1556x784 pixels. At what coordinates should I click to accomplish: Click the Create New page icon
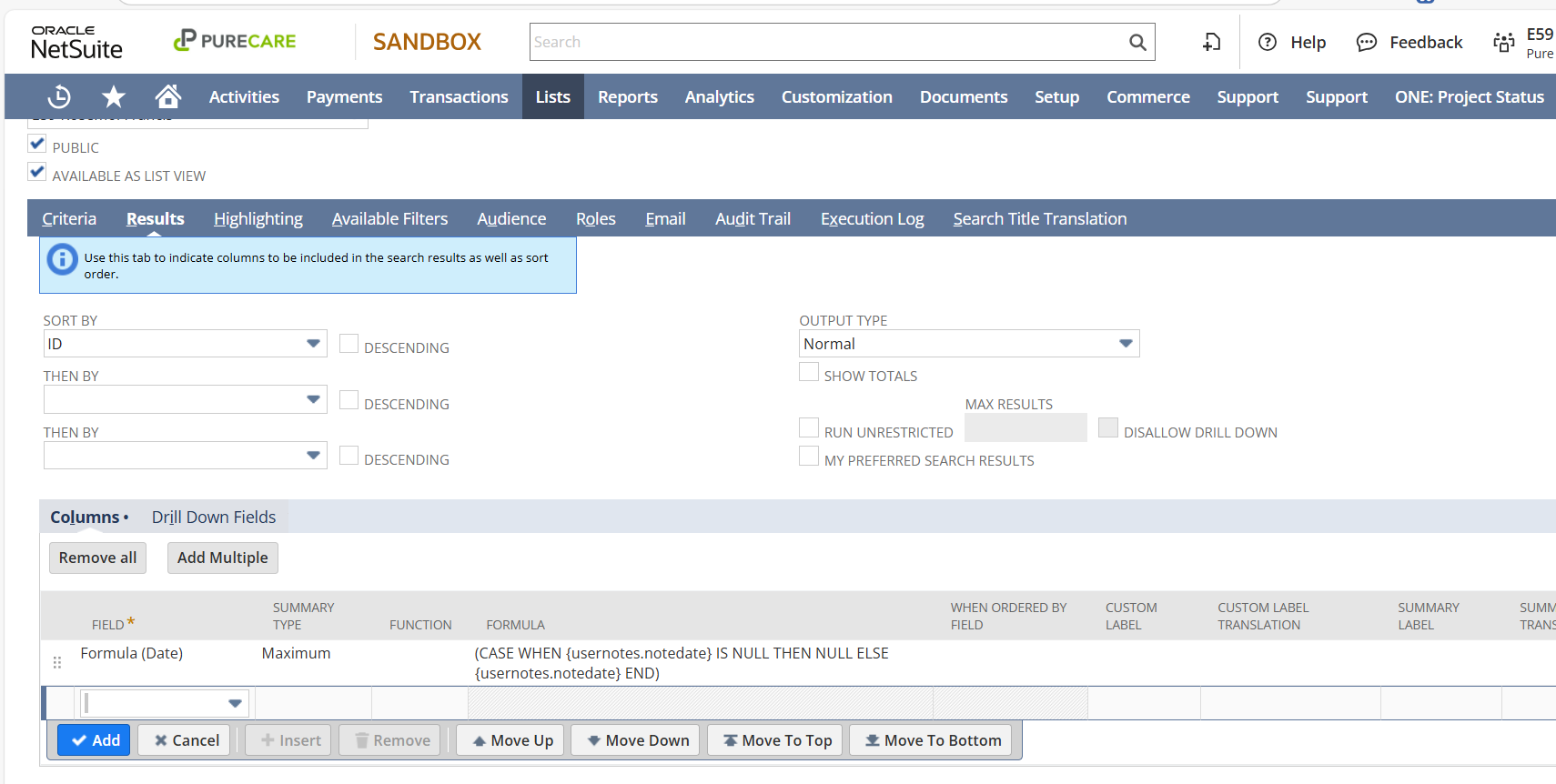tap(1211, 42)
